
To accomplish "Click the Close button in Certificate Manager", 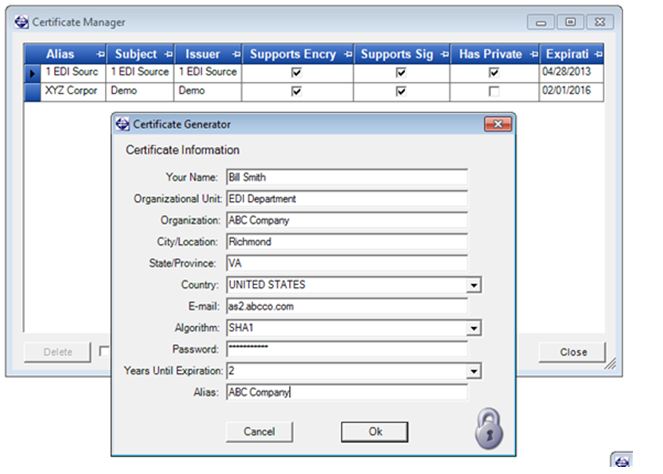I will 573,352.
